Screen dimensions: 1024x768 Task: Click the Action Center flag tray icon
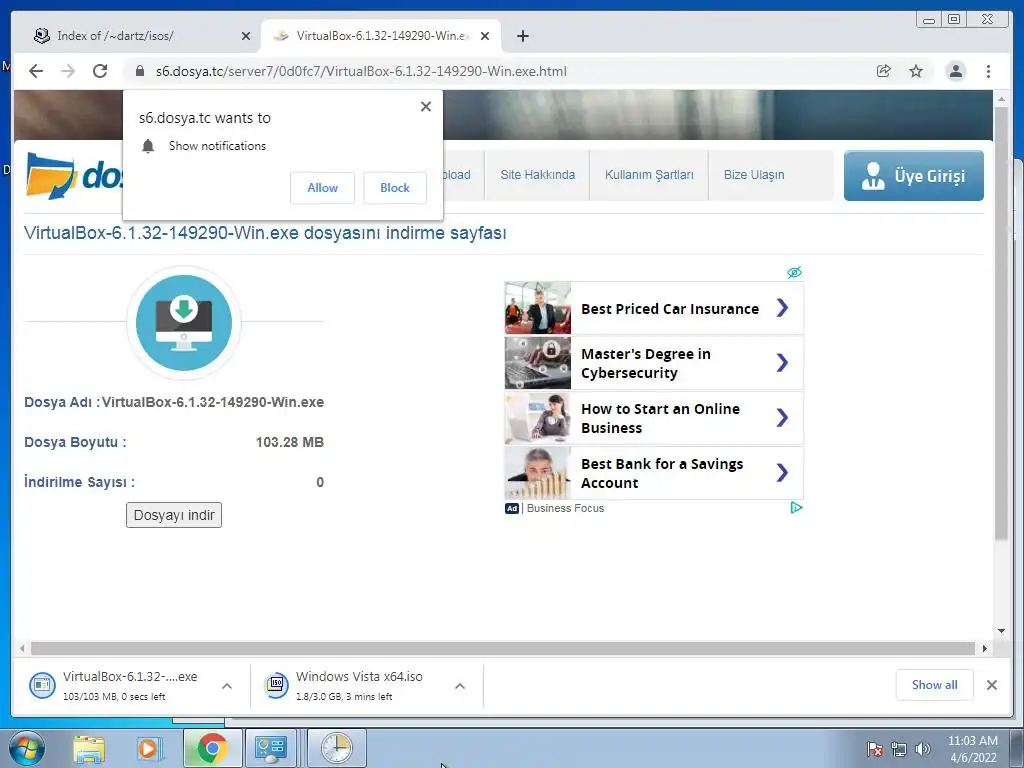(874, 749)
